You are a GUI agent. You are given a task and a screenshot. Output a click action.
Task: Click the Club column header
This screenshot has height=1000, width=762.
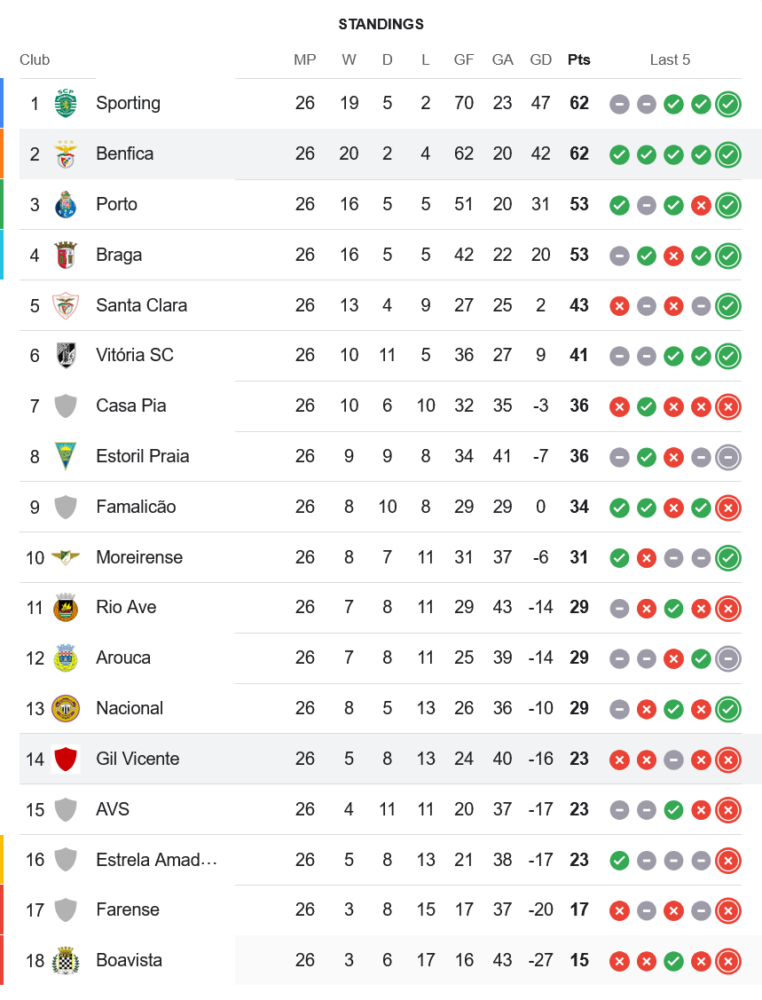[x=35, y=60]
